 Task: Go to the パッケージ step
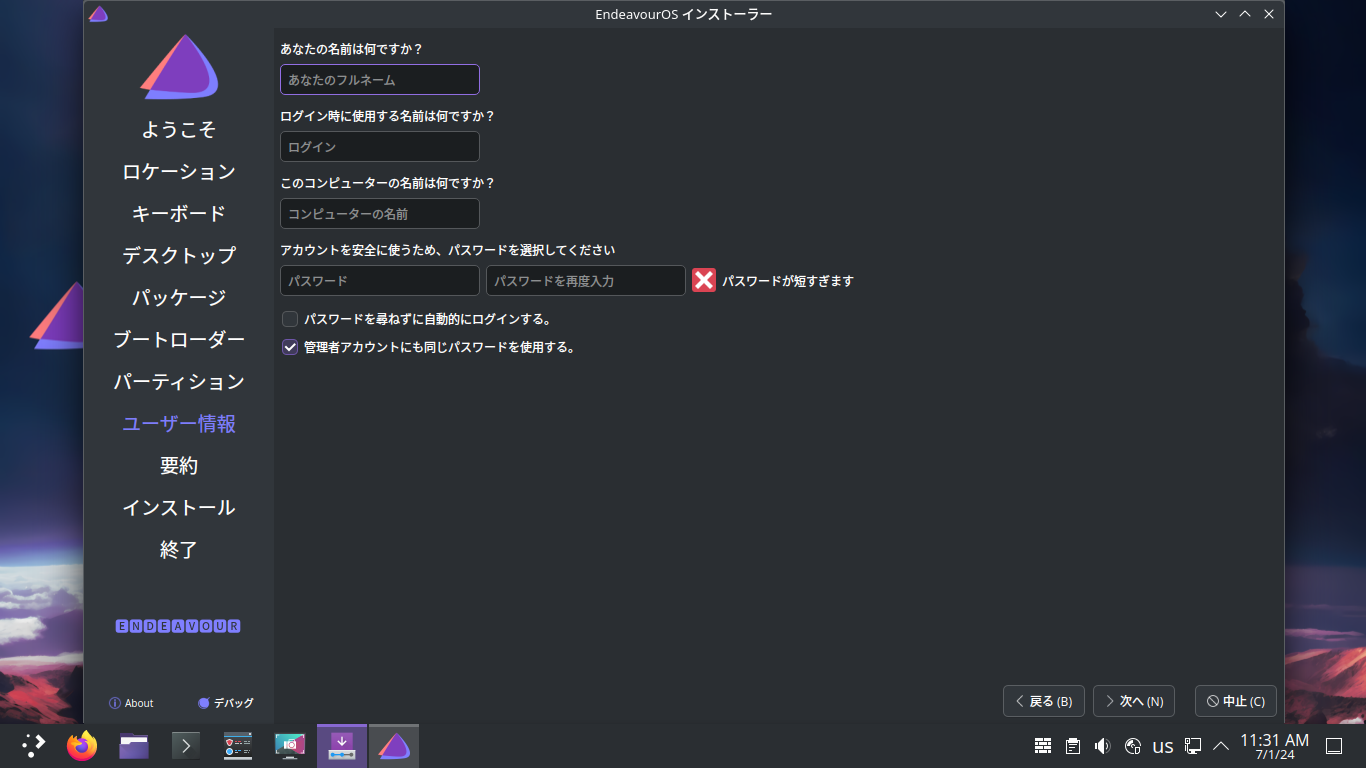(179, 298)
